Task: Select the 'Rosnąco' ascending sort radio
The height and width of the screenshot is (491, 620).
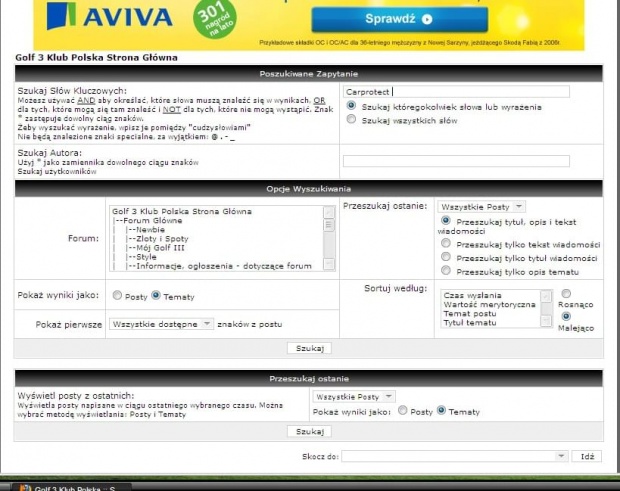Action: point(567,294)
